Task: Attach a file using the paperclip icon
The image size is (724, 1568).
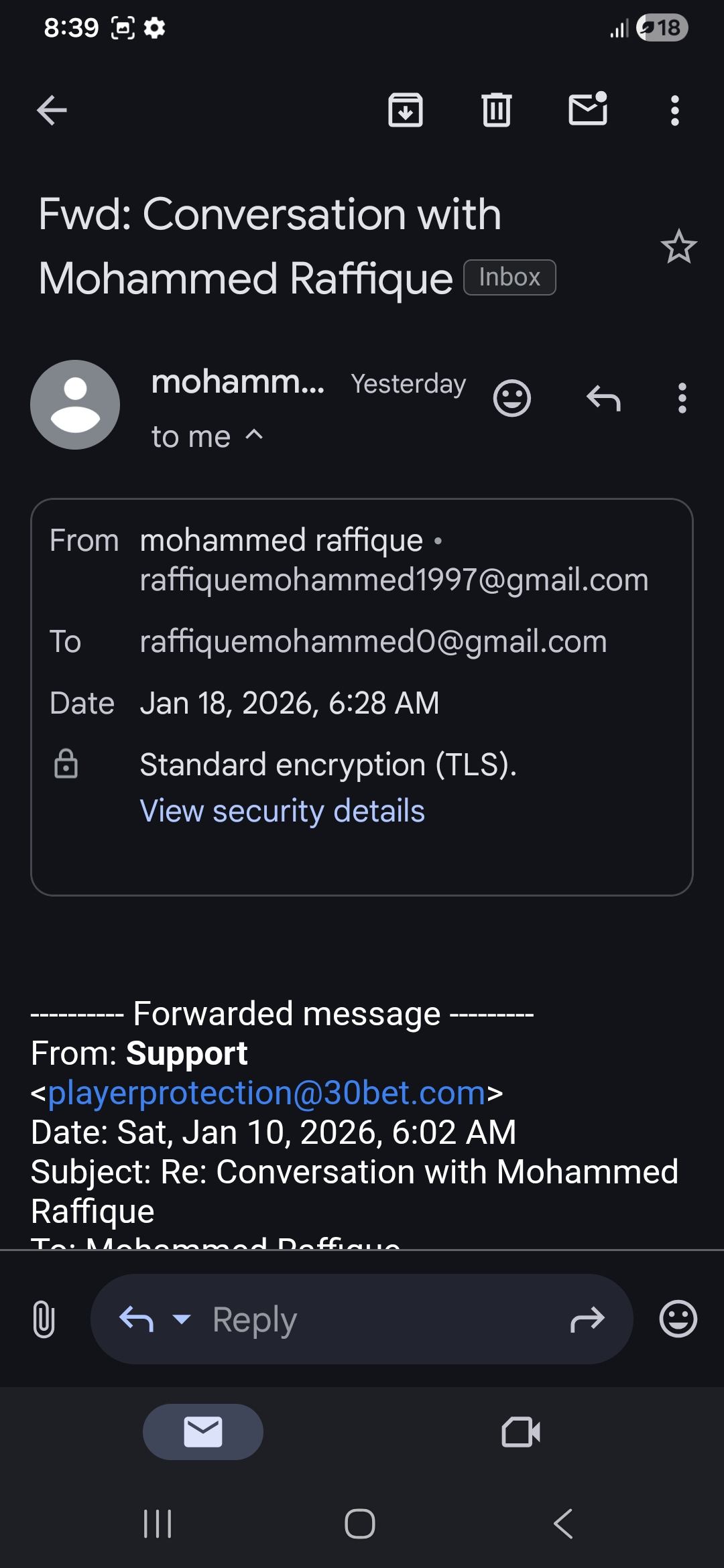Action: [x=44, y=1319]
